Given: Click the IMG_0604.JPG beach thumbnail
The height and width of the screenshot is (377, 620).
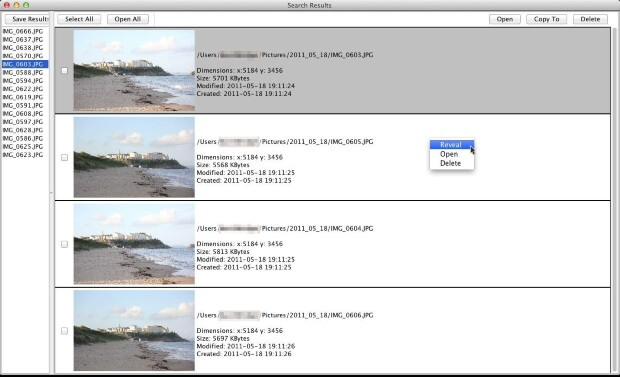Looking at the screenshot, I should 134,244.
